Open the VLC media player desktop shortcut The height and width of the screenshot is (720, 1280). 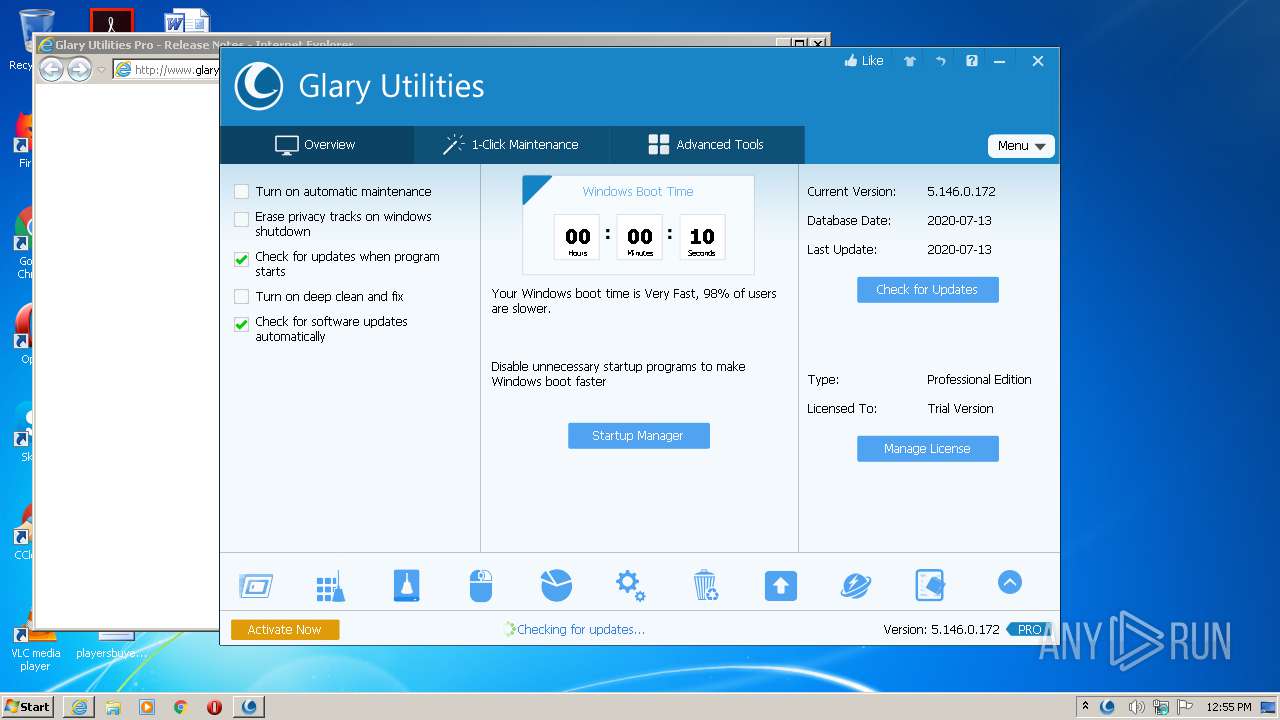point(35,645)
